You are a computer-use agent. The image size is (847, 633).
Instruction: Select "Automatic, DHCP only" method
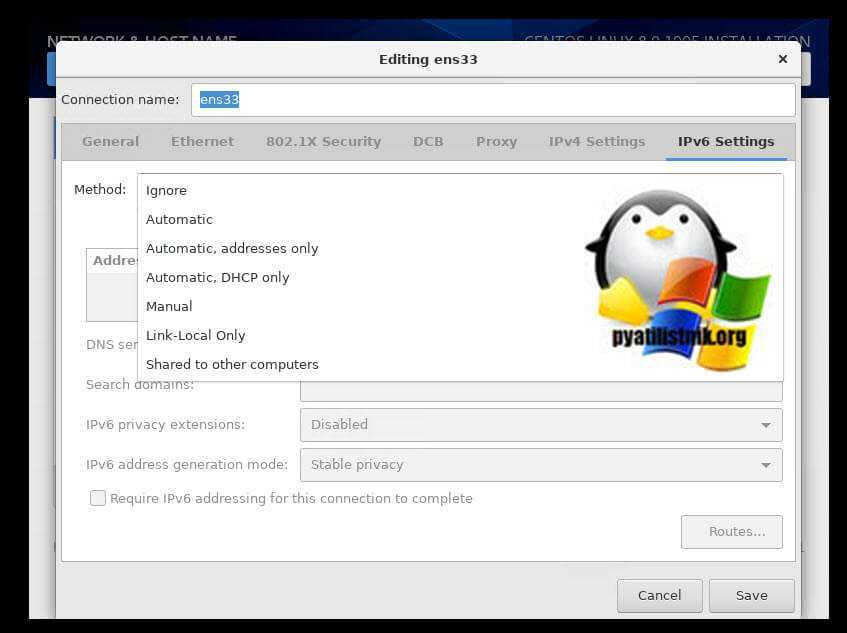[x=460, y=278]
